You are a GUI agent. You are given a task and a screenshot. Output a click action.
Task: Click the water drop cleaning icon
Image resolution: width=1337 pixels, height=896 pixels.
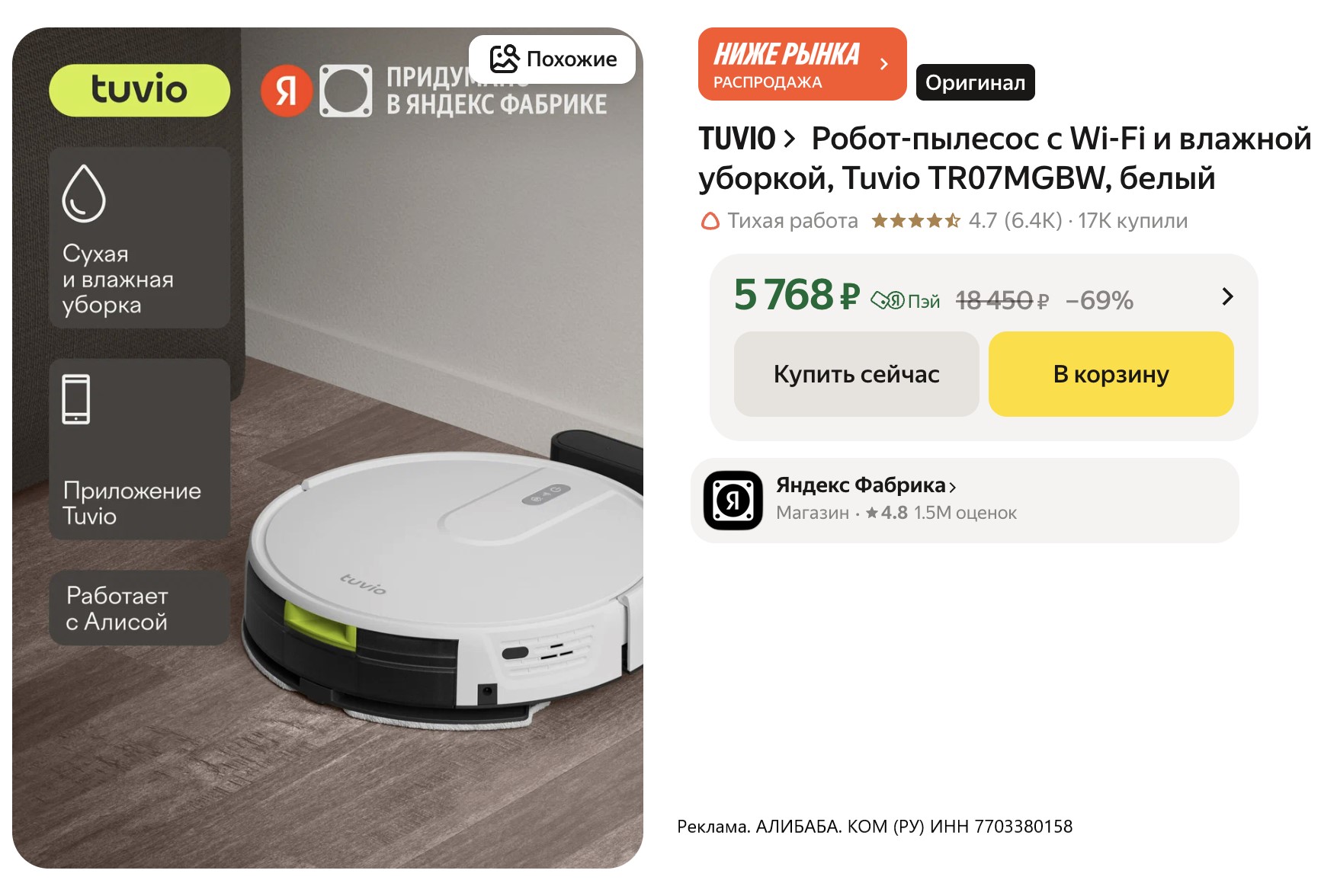click(x=83, y=194)
